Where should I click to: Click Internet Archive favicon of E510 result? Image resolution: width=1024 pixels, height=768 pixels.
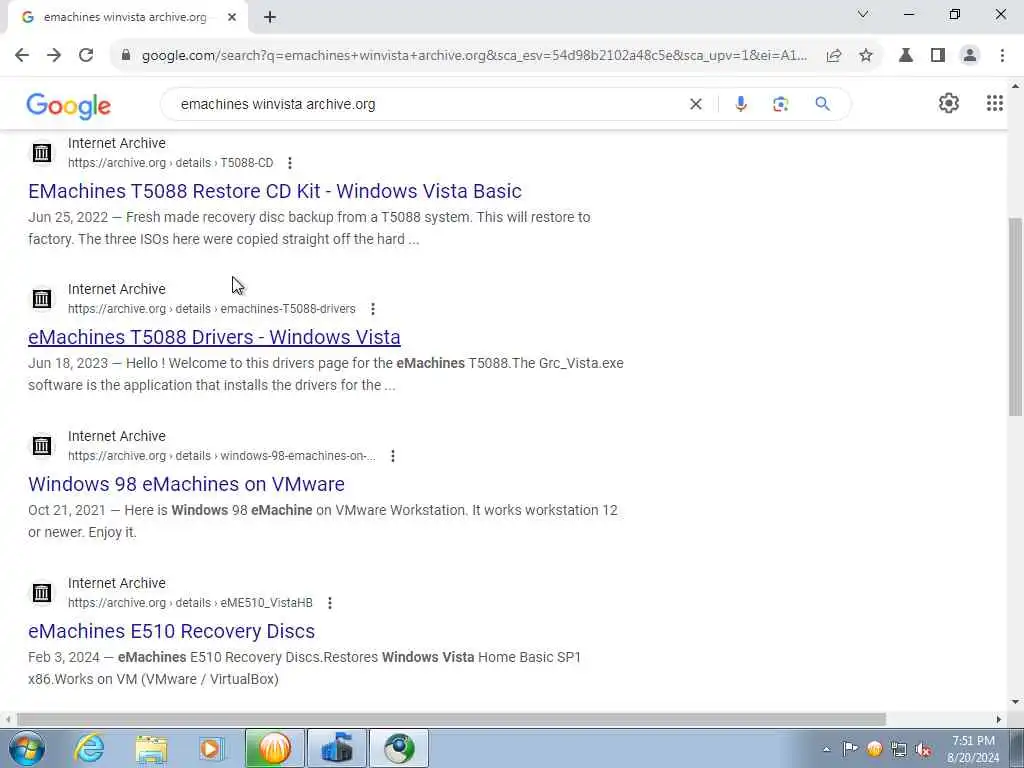42,593
